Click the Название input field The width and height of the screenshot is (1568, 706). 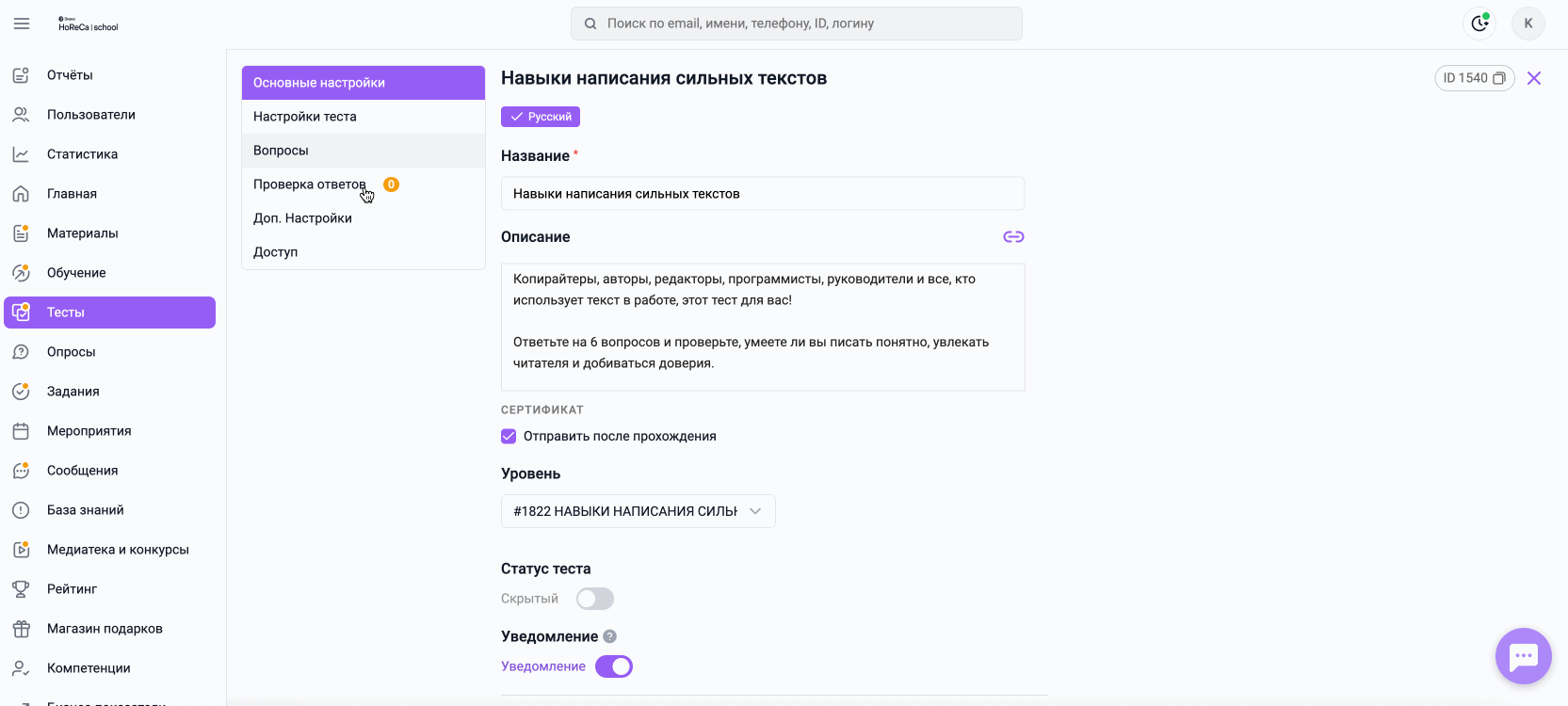tap(762, 194)
